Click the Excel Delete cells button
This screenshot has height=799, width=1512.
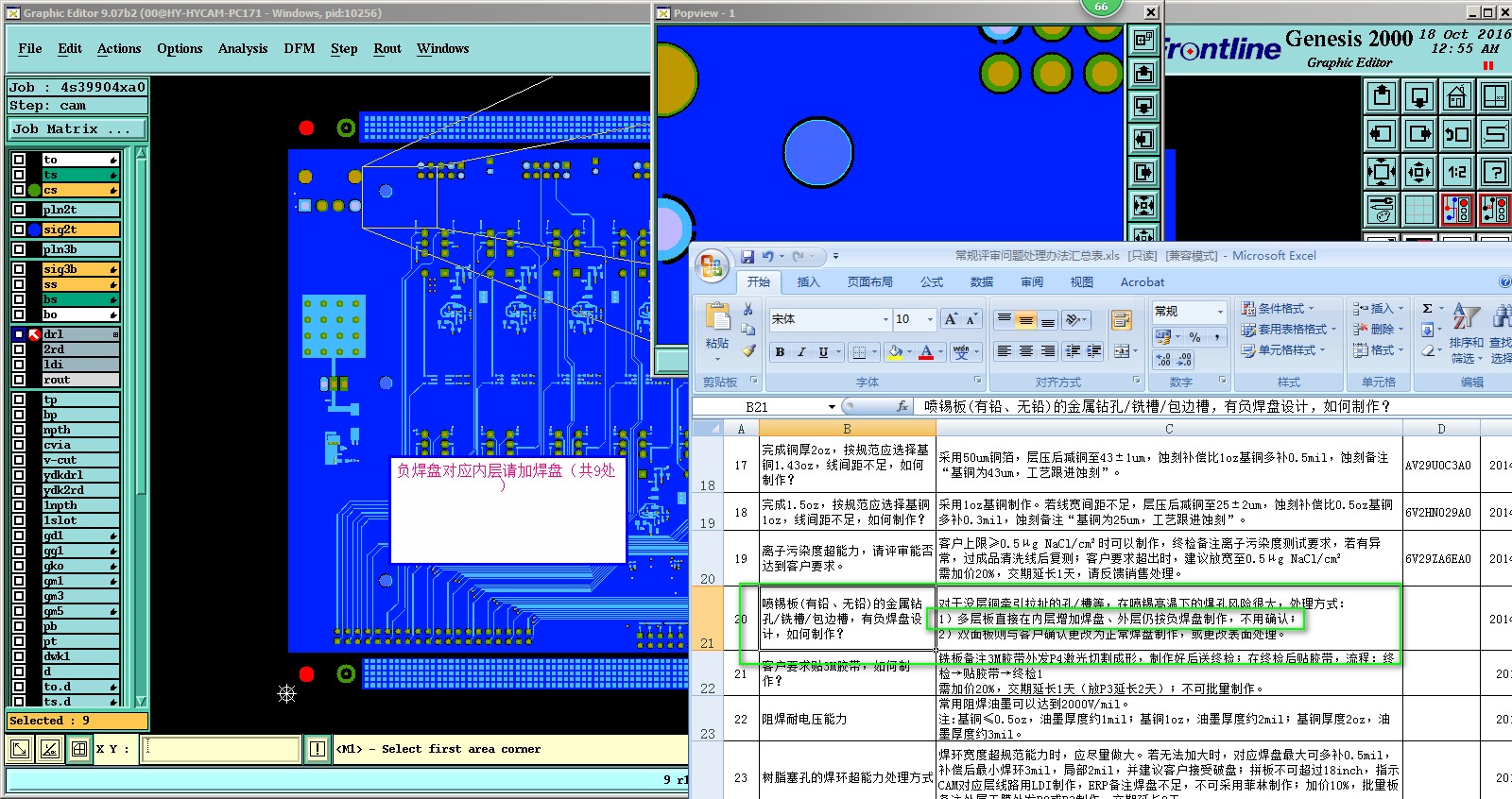1377,330
